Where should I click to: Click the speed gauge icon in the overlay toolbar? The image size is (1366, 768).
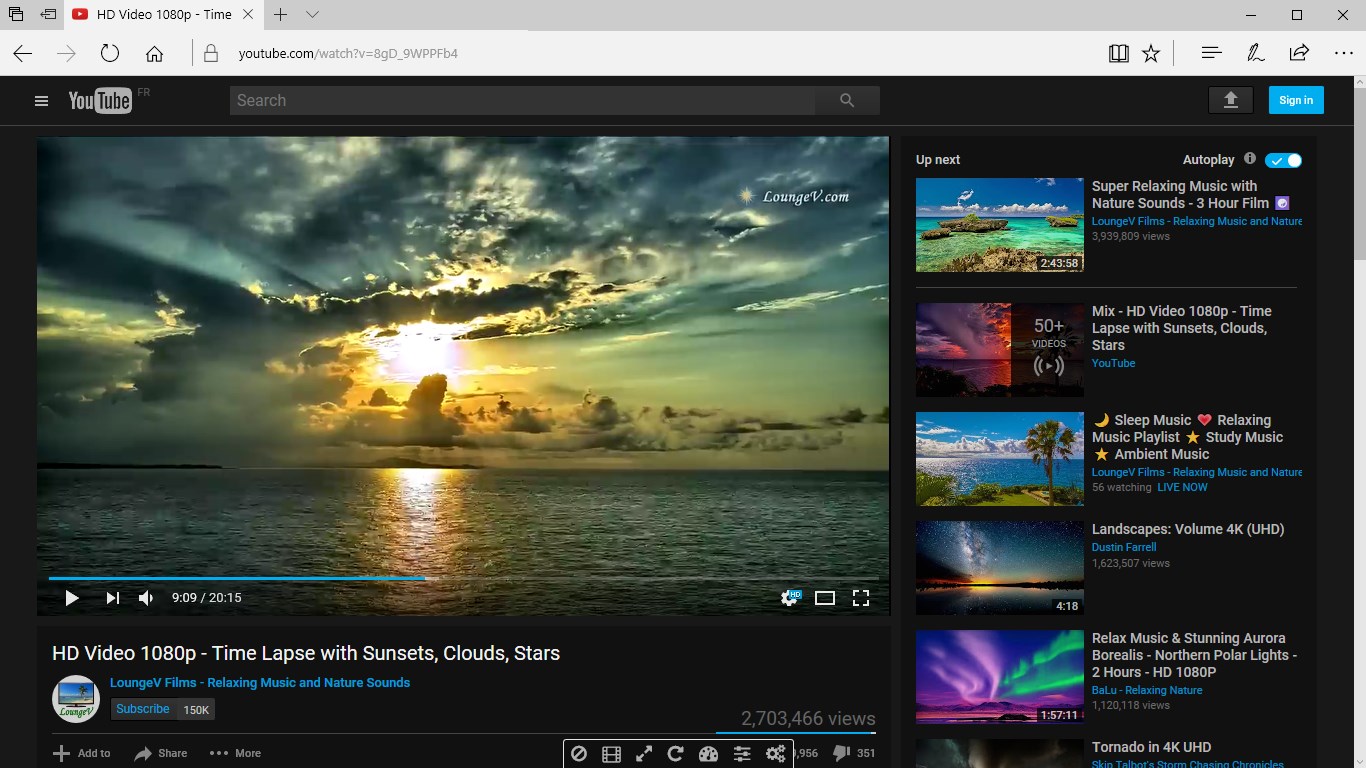pyautogui.click(x=709, y=753)
